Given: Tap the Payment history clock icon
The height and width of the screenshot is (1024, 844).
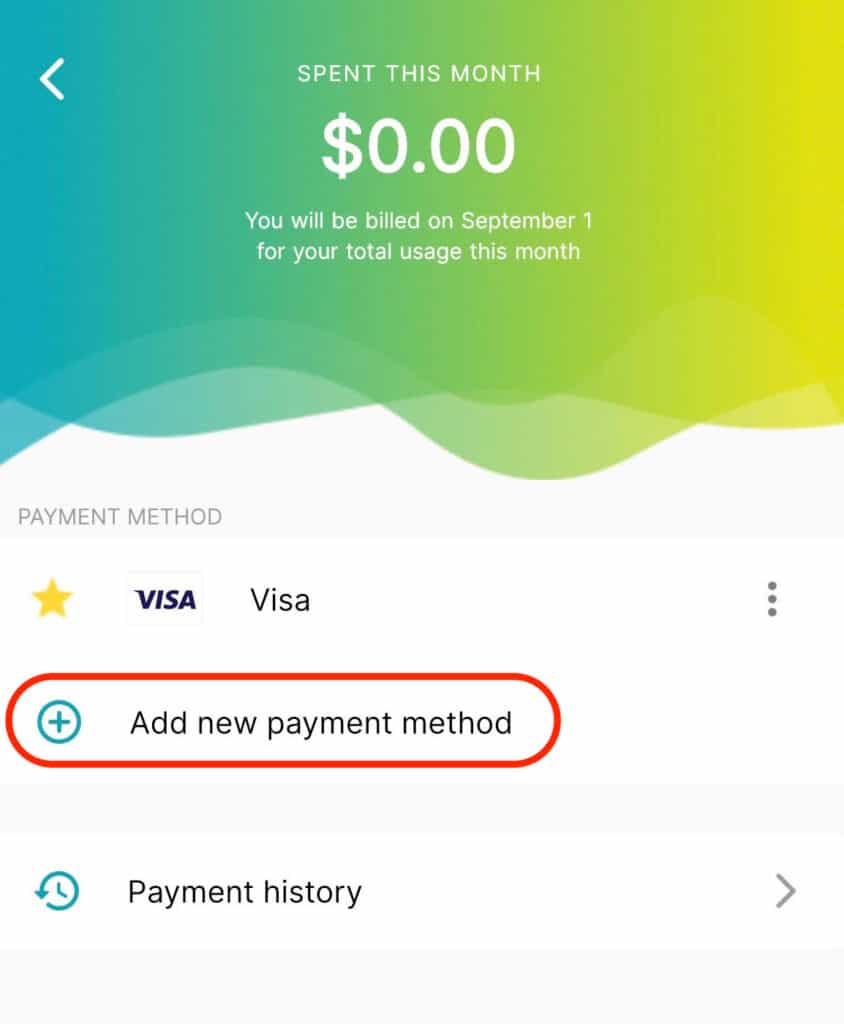Looking at the screenshot, I should (x=57, y=891).
